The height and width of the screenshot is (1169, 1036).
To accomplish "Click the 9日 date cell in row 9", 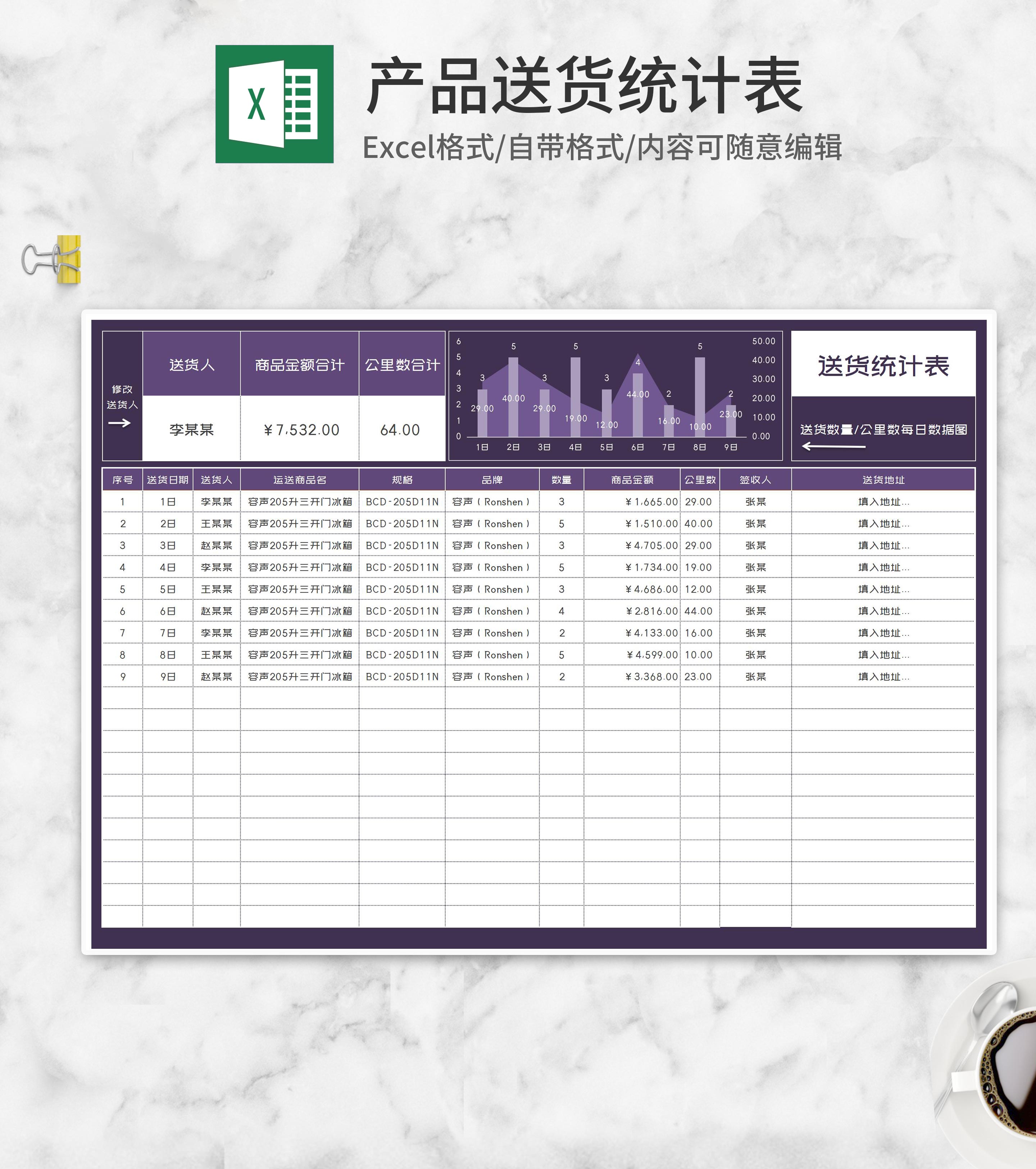I will click(x=168, y=677).
